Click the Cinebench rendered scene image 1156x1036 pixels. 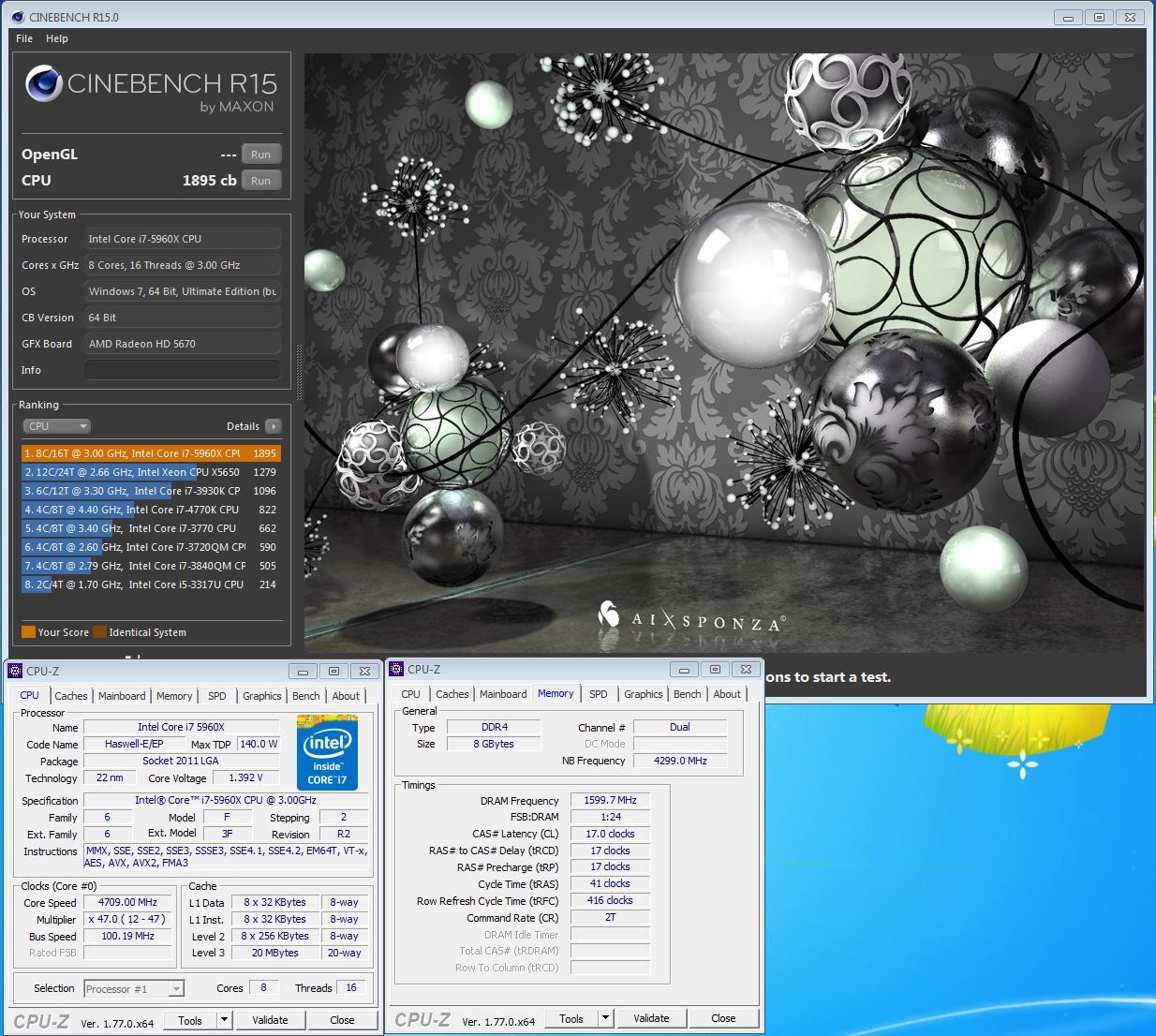point(724,353)
